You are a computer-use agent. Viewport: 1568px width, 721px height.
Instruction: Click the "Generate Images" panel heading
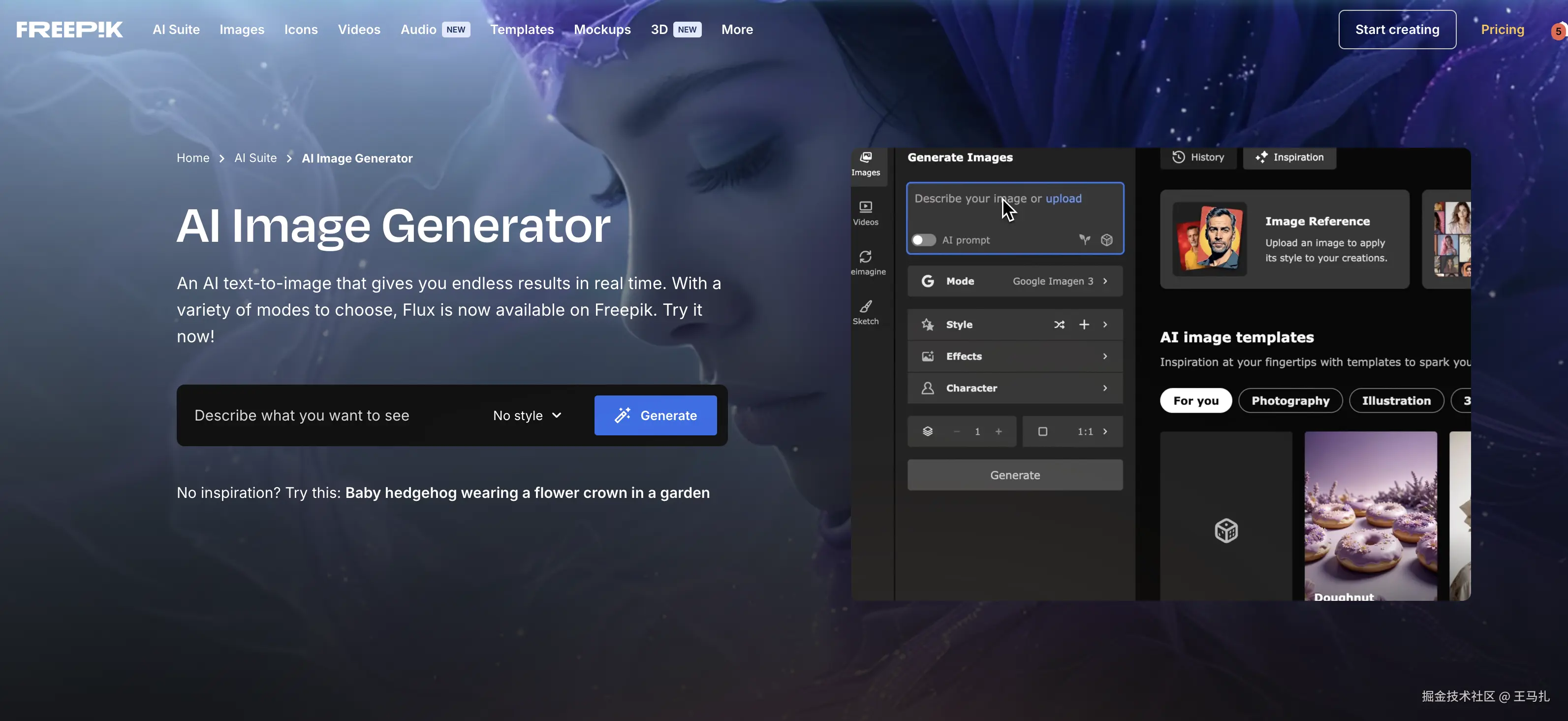[960, 157]
